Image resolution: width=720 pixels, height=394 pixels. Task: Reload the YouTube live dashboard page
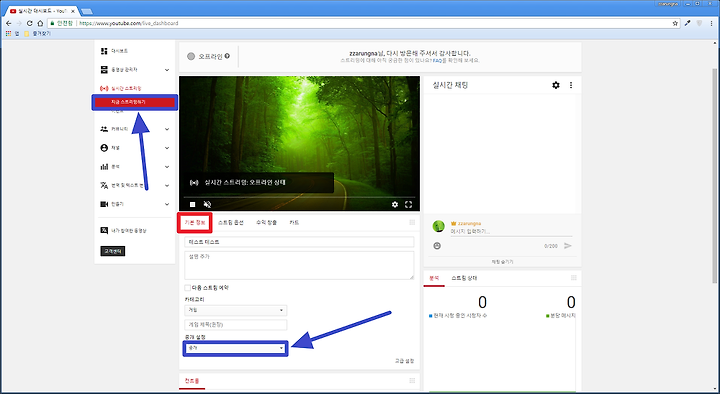pyautogui.click(x=29, y=23)
